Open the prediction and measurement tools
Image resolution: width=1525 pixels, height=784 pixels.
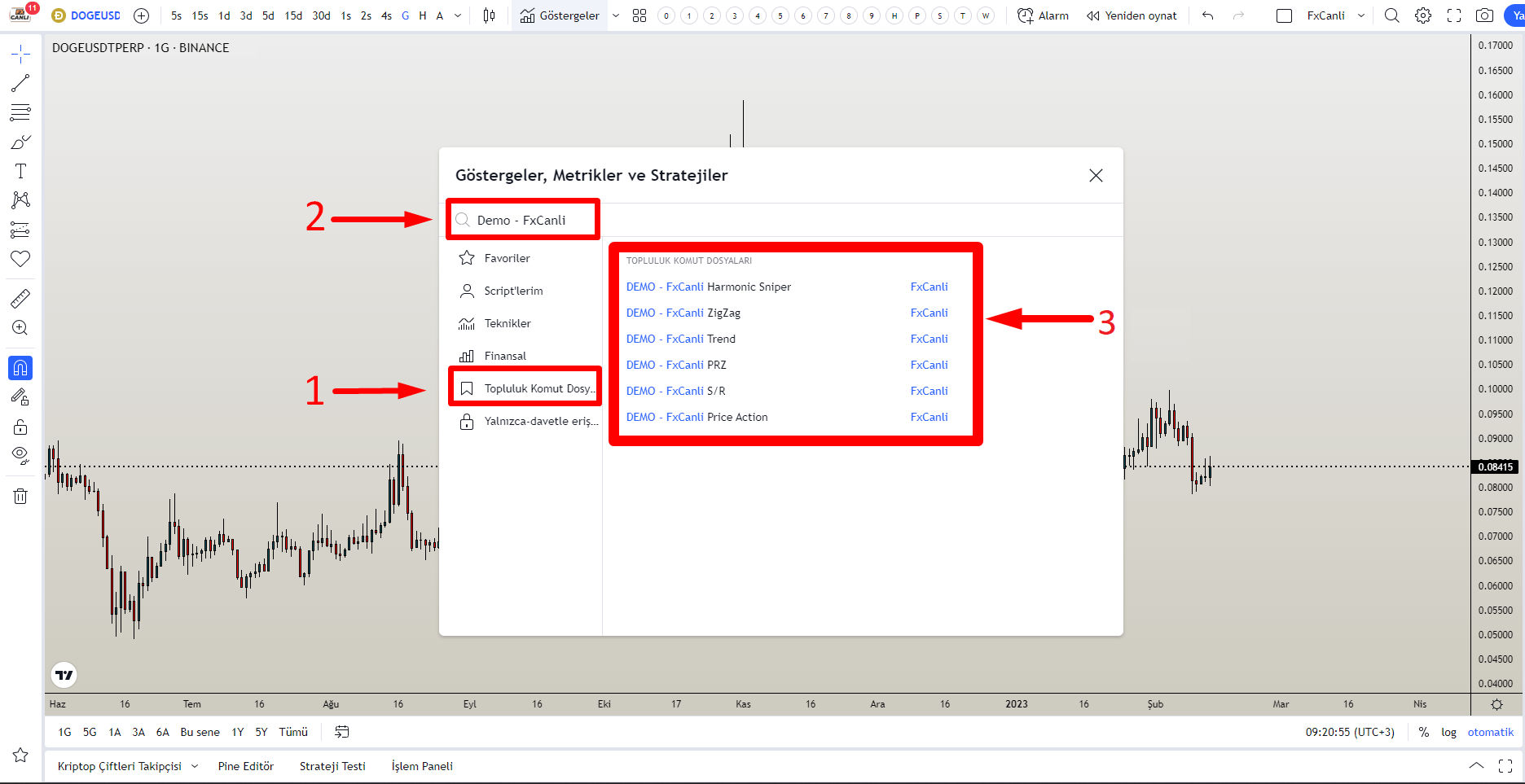tap(20, 230)
